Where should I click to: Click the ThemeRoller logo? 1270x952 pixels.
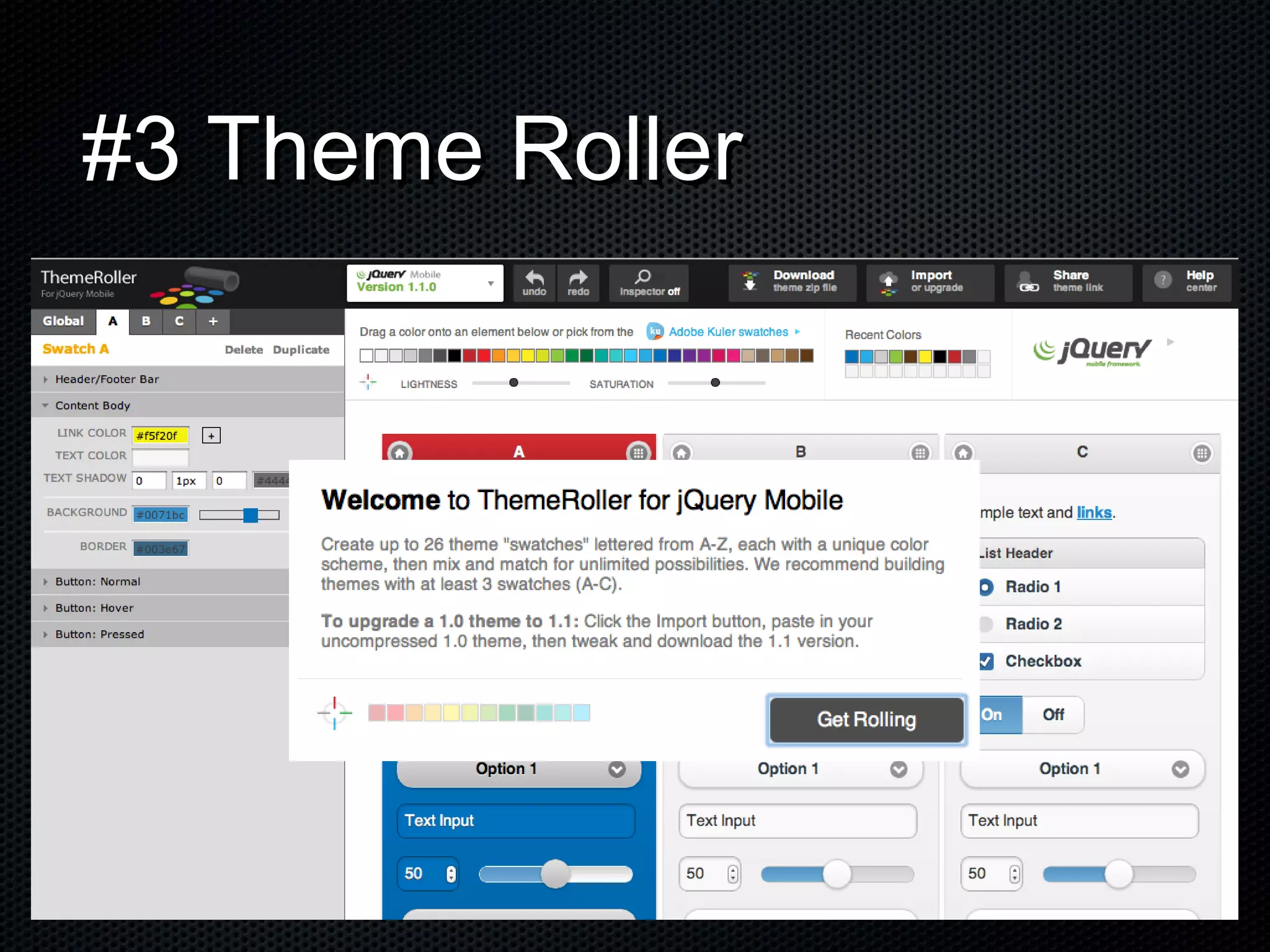[140, 284]
